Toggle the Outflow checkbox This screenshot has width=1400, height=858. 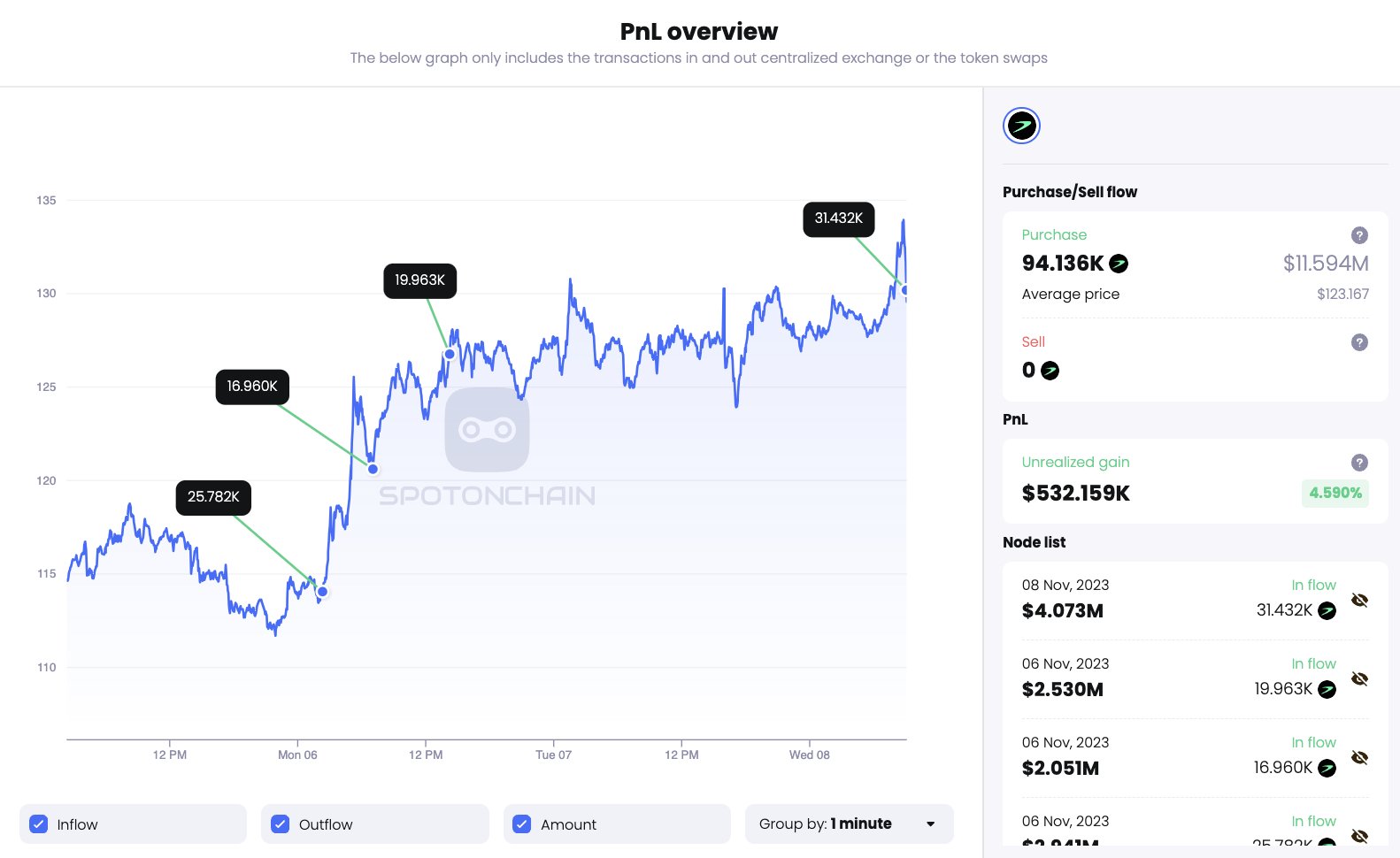click(x=281, y=824)
